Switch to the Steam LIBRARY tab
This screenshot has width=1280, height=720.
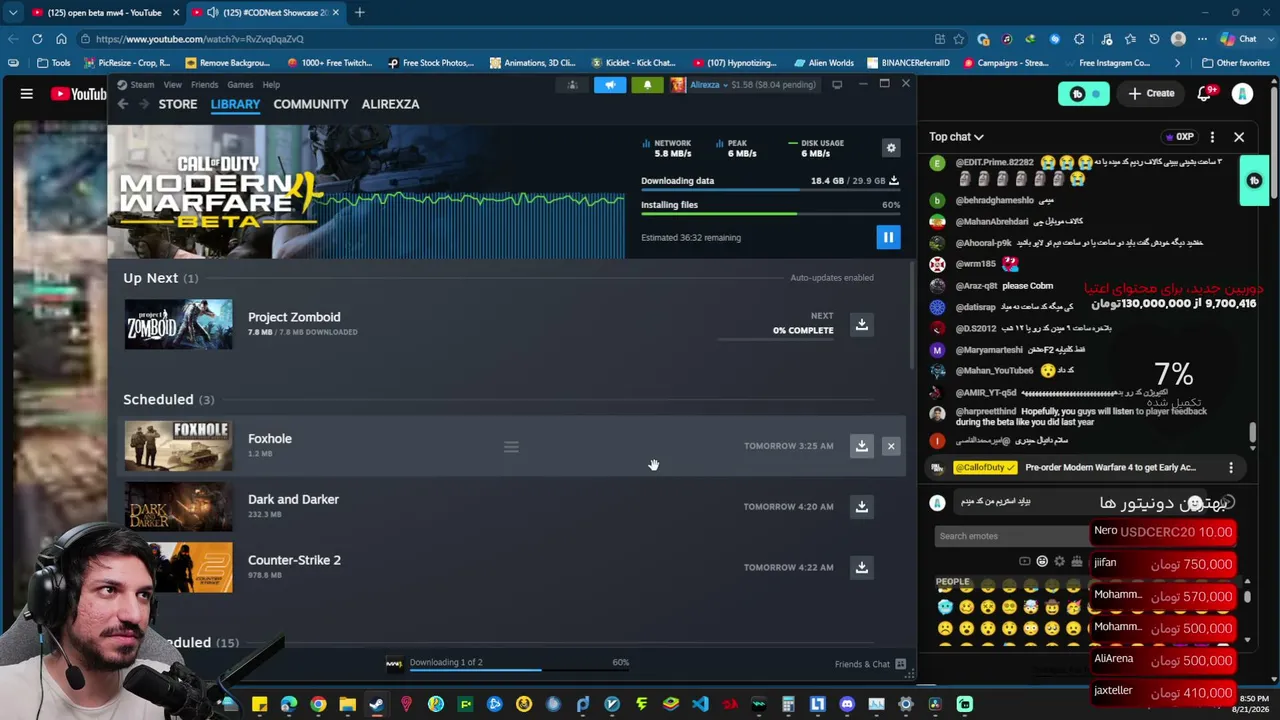click(235, 104)
